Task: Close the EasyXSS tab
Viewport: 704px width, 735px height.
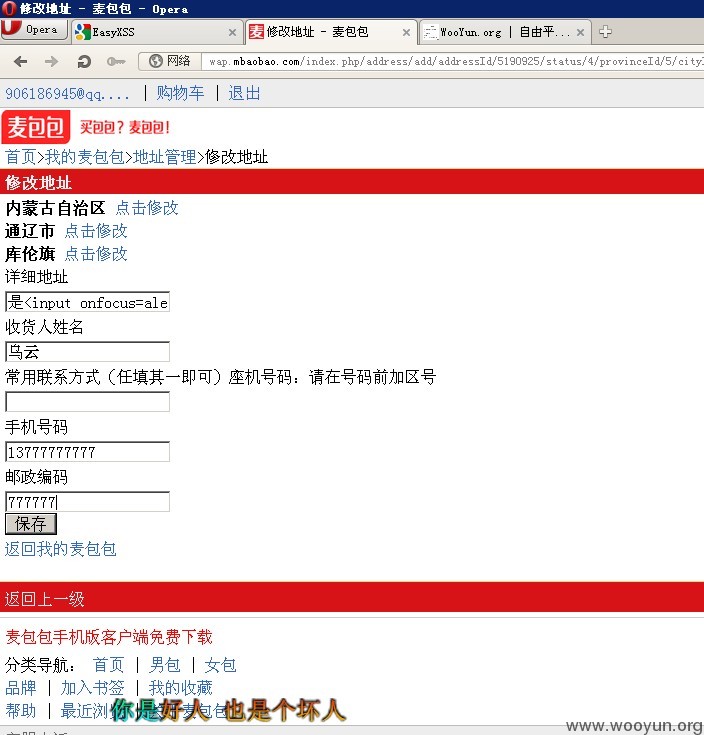Action: tap(232, 32)
